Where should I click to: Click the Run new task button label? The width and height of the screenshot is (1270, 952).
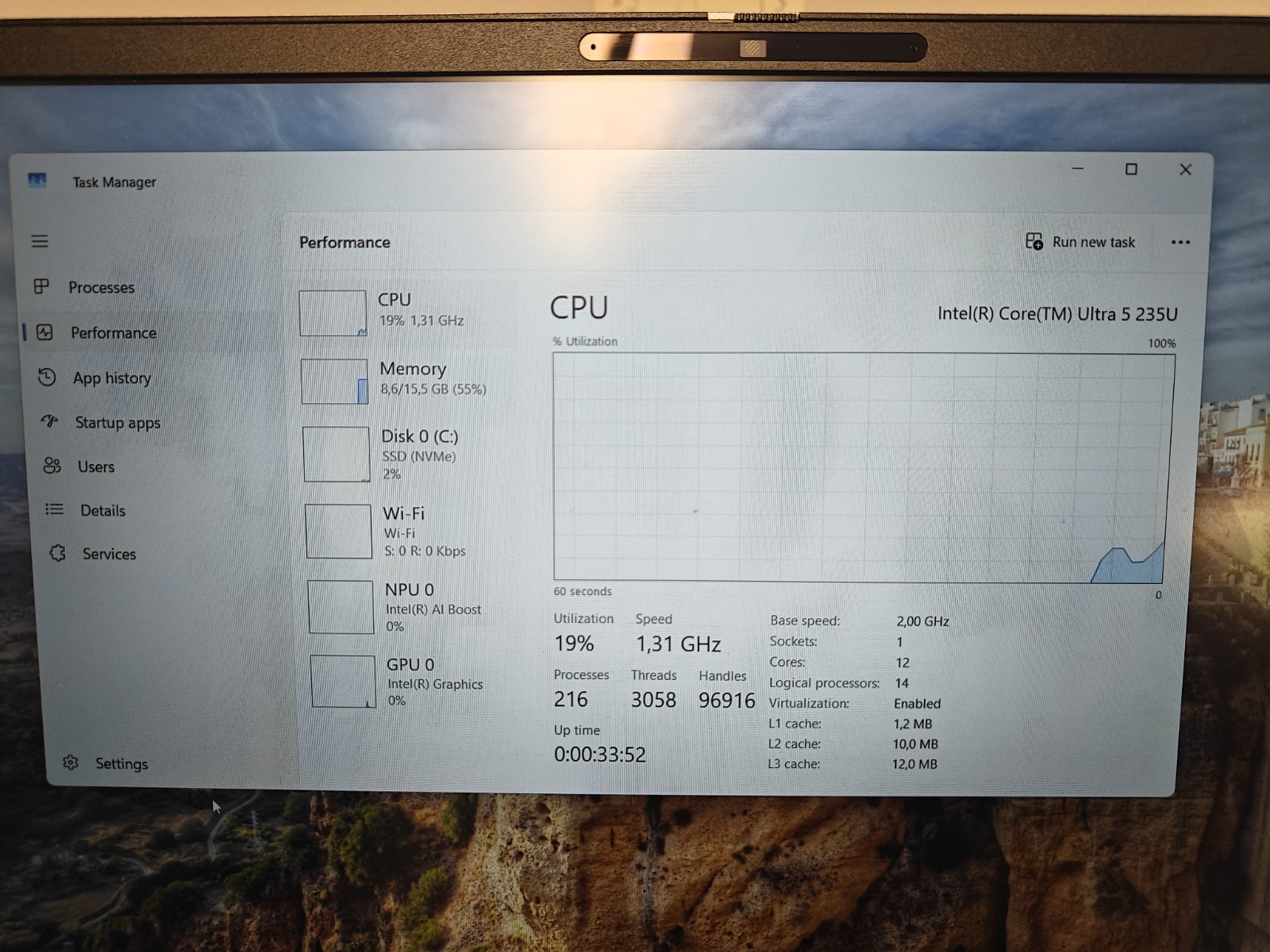click(x=1094, y=242)
